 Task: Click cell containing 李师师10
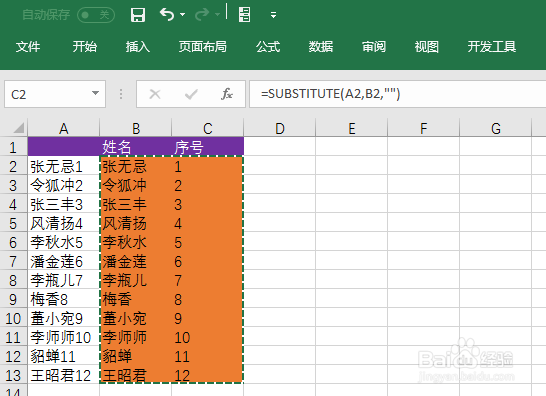tap(63, 337)
